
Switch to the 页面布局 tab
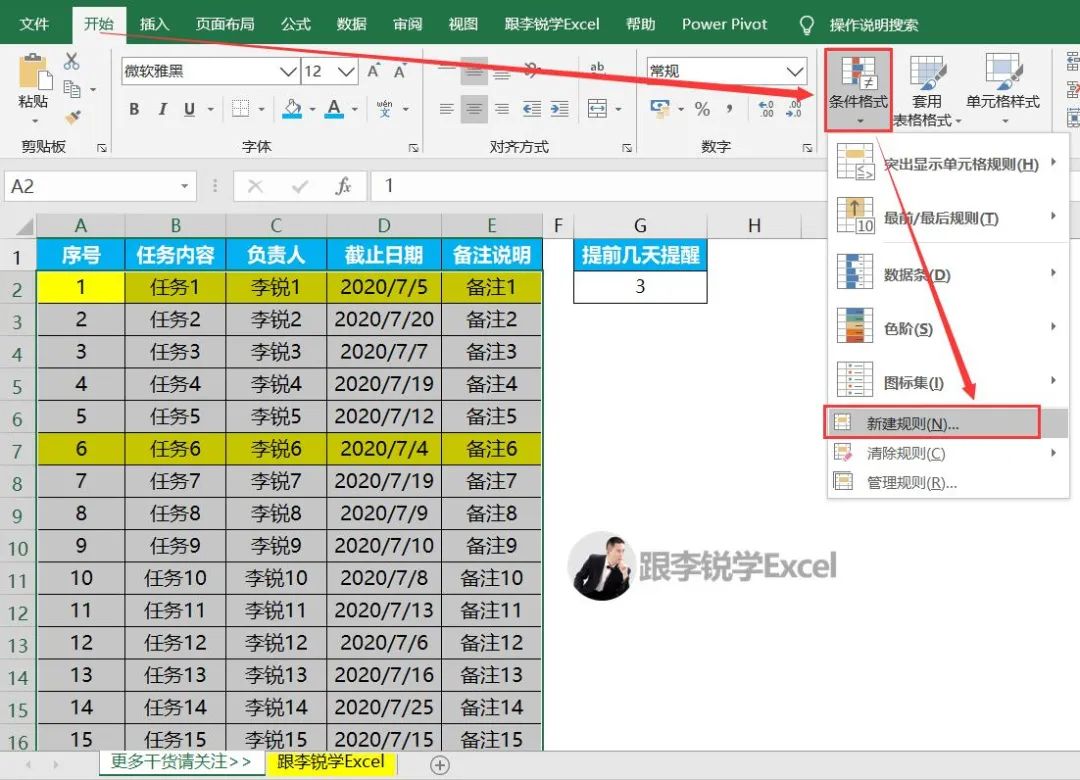click(225, 25)
